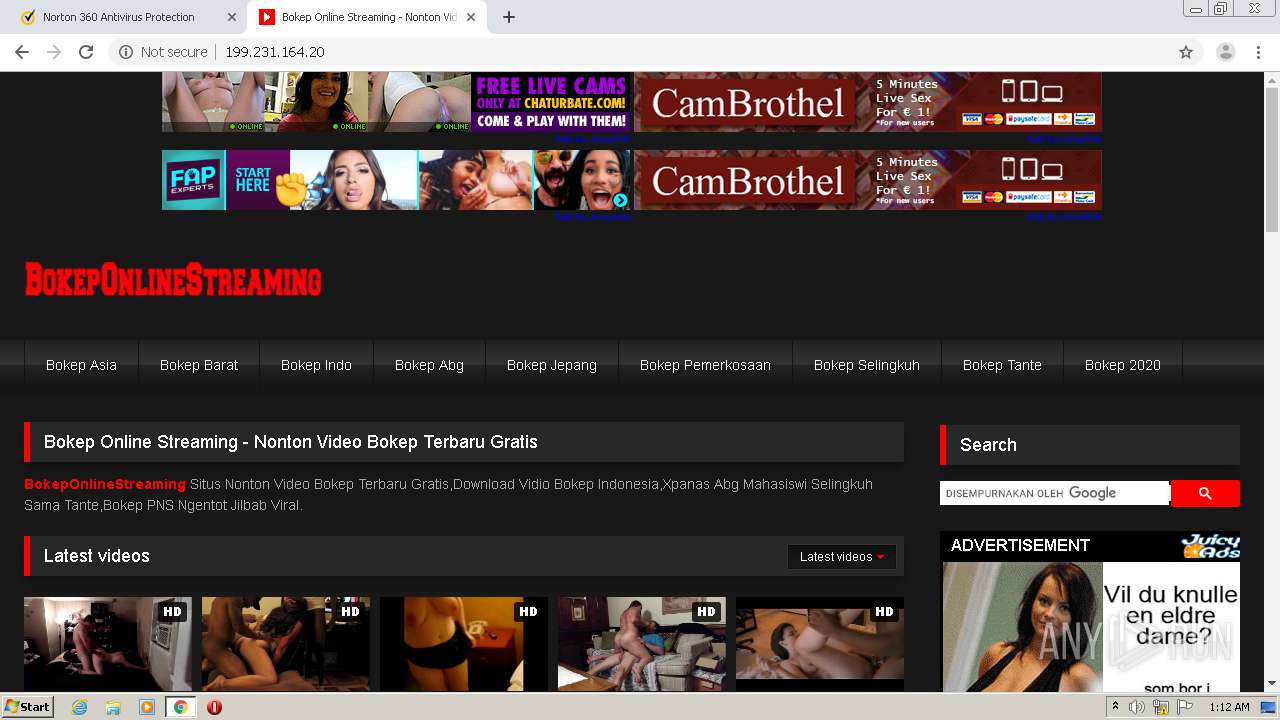Viewport: 1280px width, 720px height.
Task: Open the Bokep 2020 menu item
Action: [1123, 365]
